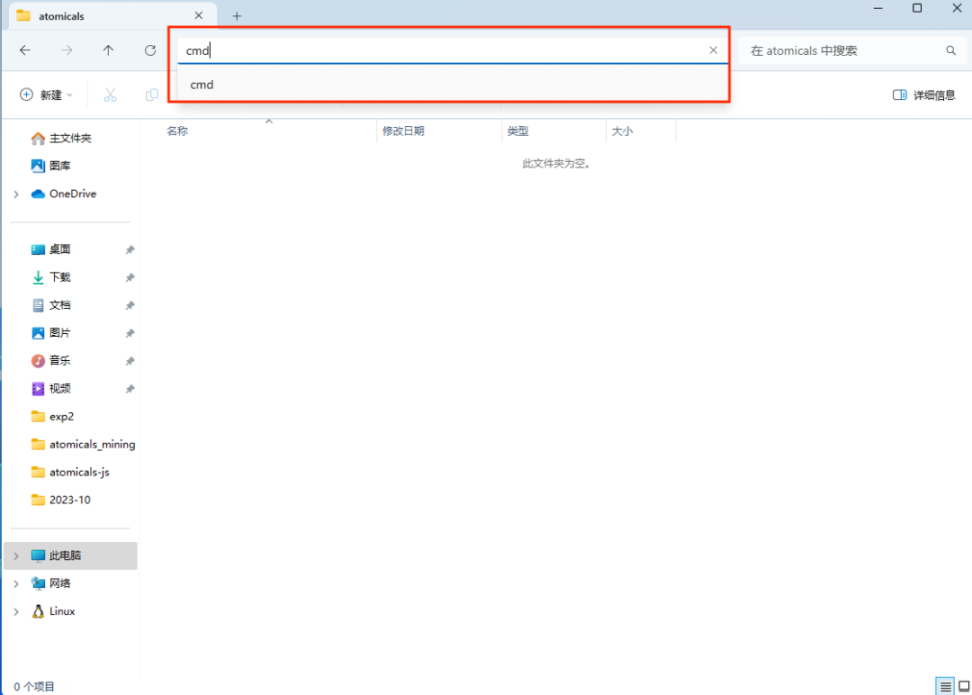Viewport: 972px width, 695px height.
Task: Expand the Linux node in the sidebar
Action: (14, 611)
